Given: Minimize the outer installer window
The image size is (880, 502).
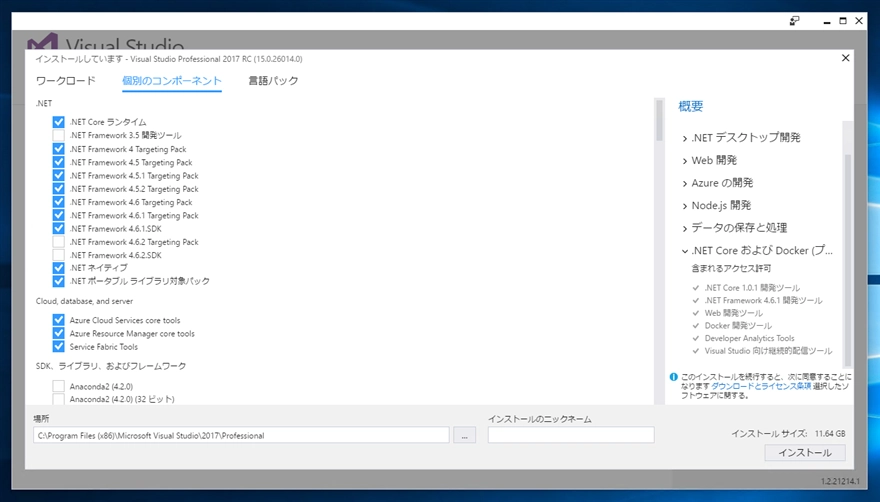Looking at the screenshot, I should 827,21.
